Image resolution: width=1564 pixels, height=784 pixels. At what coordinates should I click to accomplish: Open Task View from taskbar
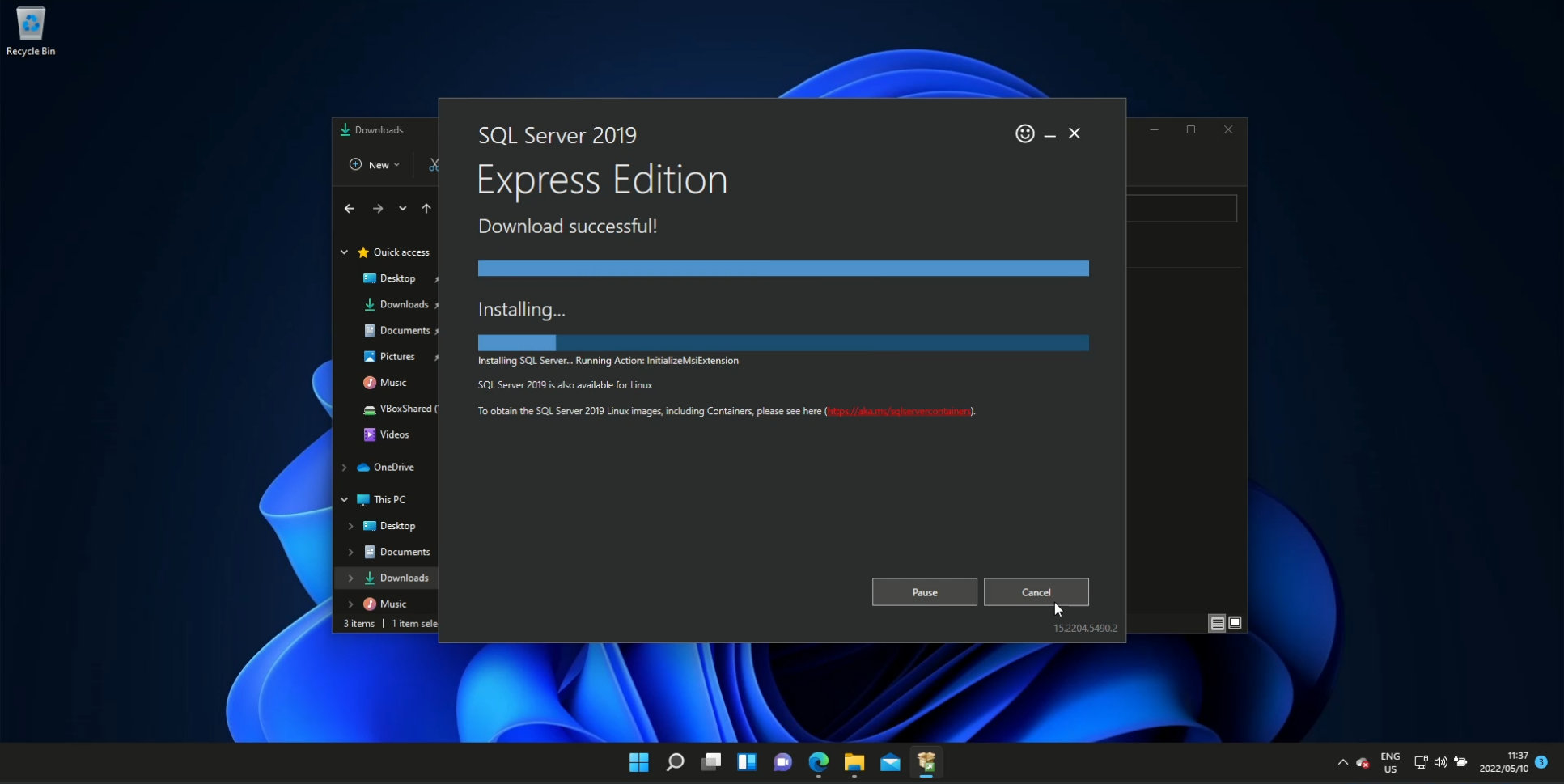(711, 762)
